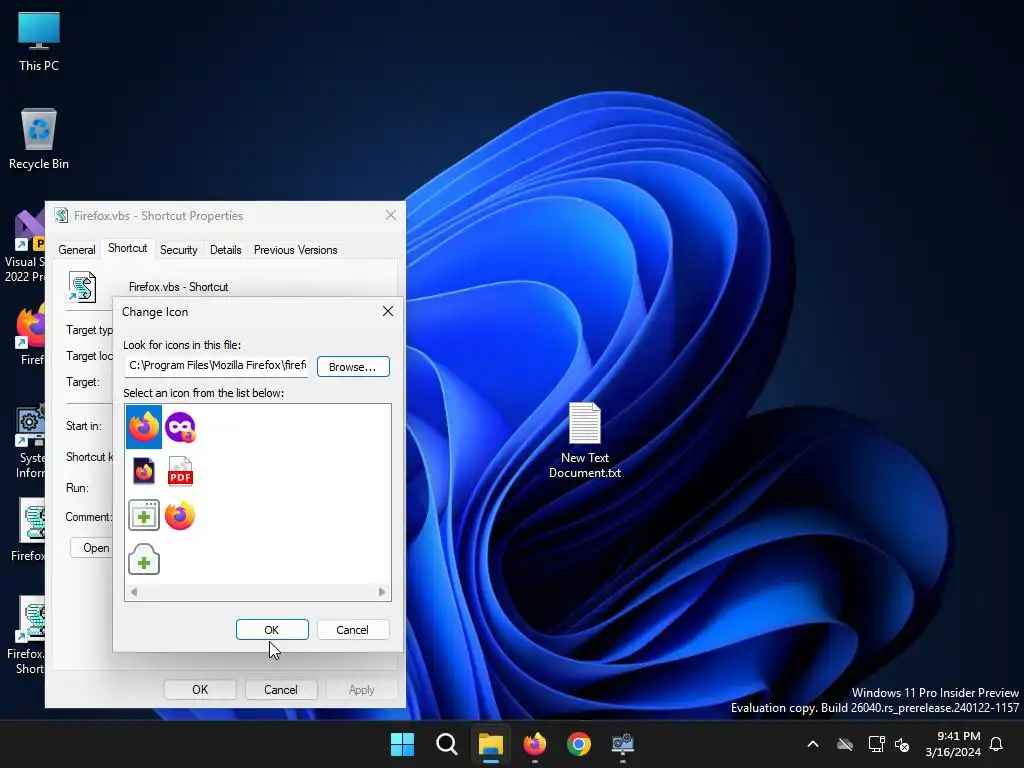The height and width of the screenshot is (768, 1024).
Task: Open notifications bell in taskbar
Action: [997, 744]
